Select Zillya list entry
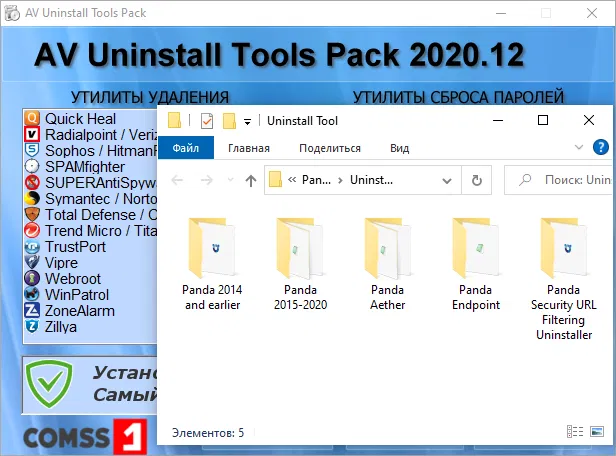This screenshot has width=616, height=456. 60,327
